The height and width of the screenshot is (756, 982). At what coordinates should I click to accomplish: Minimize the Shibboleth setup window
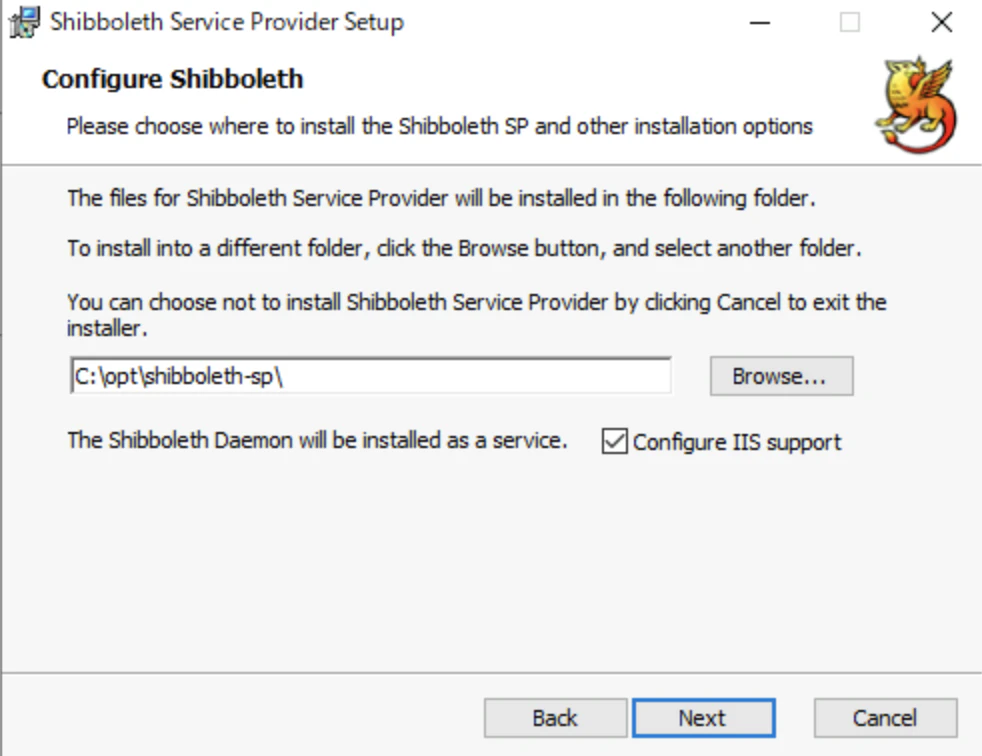point(760,23)
